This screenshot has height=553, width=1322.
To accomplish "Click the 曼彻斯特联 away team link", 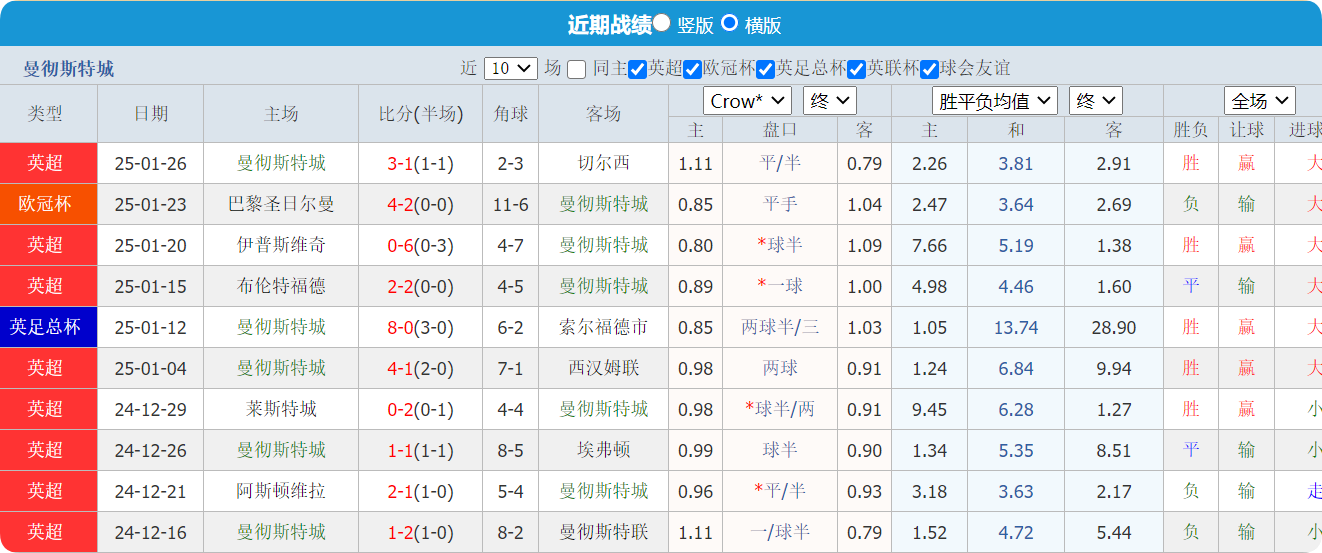I will click(603, 532).
